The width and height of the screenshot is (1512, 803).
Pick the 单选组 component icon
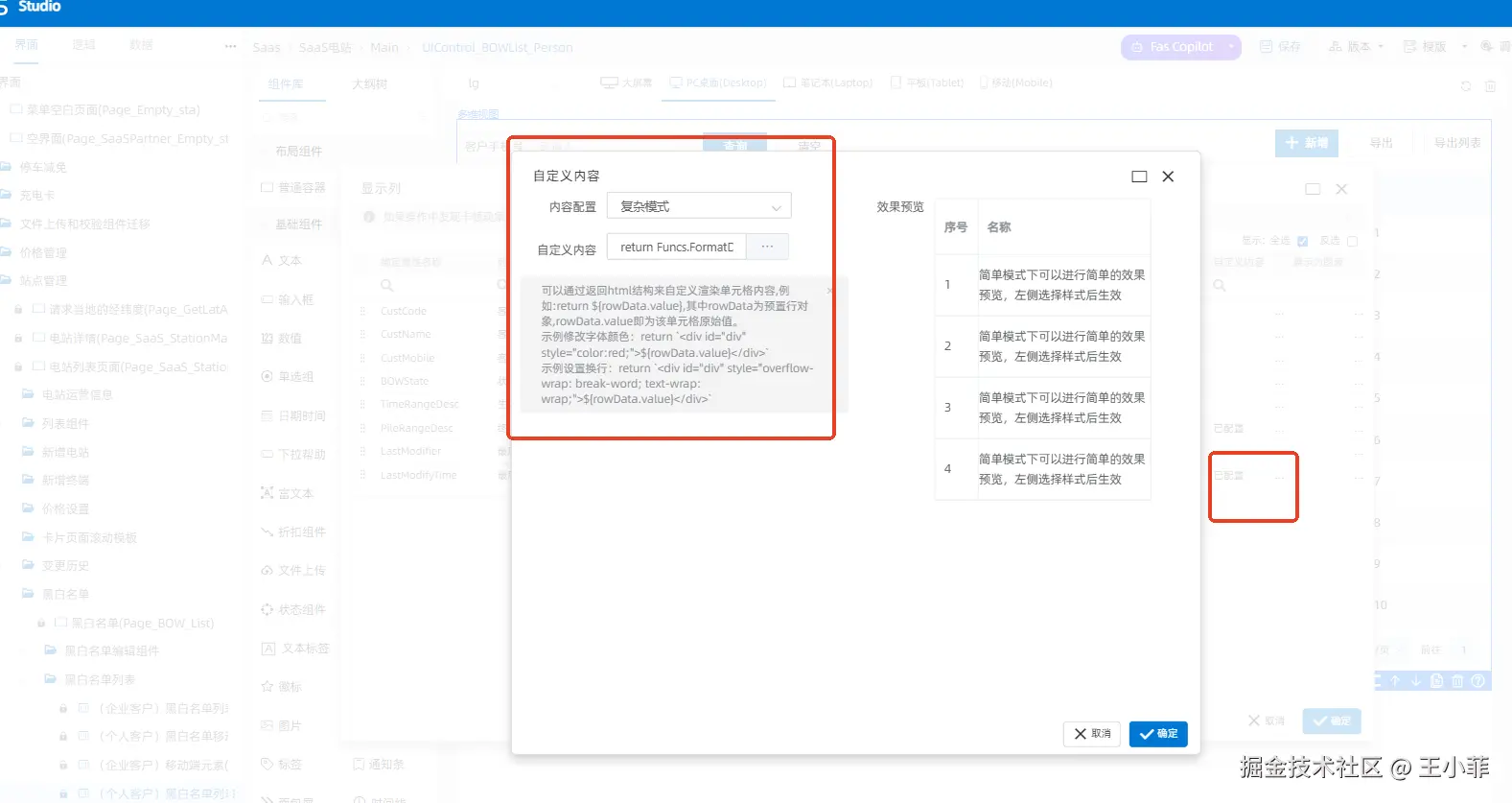coord(268,376)
